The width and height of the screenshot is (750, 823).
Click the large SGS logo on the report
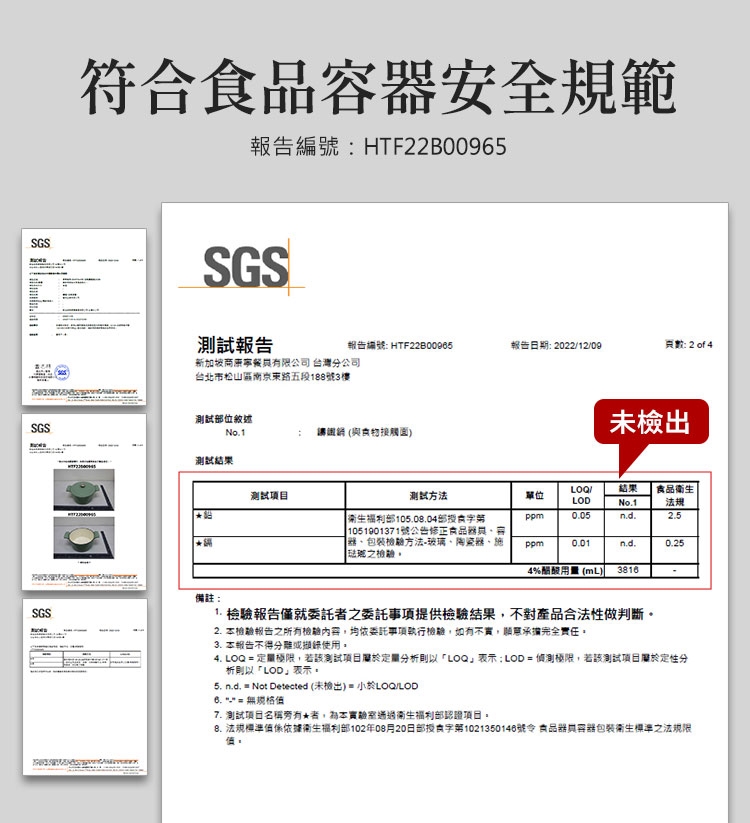tap(244, 267)
